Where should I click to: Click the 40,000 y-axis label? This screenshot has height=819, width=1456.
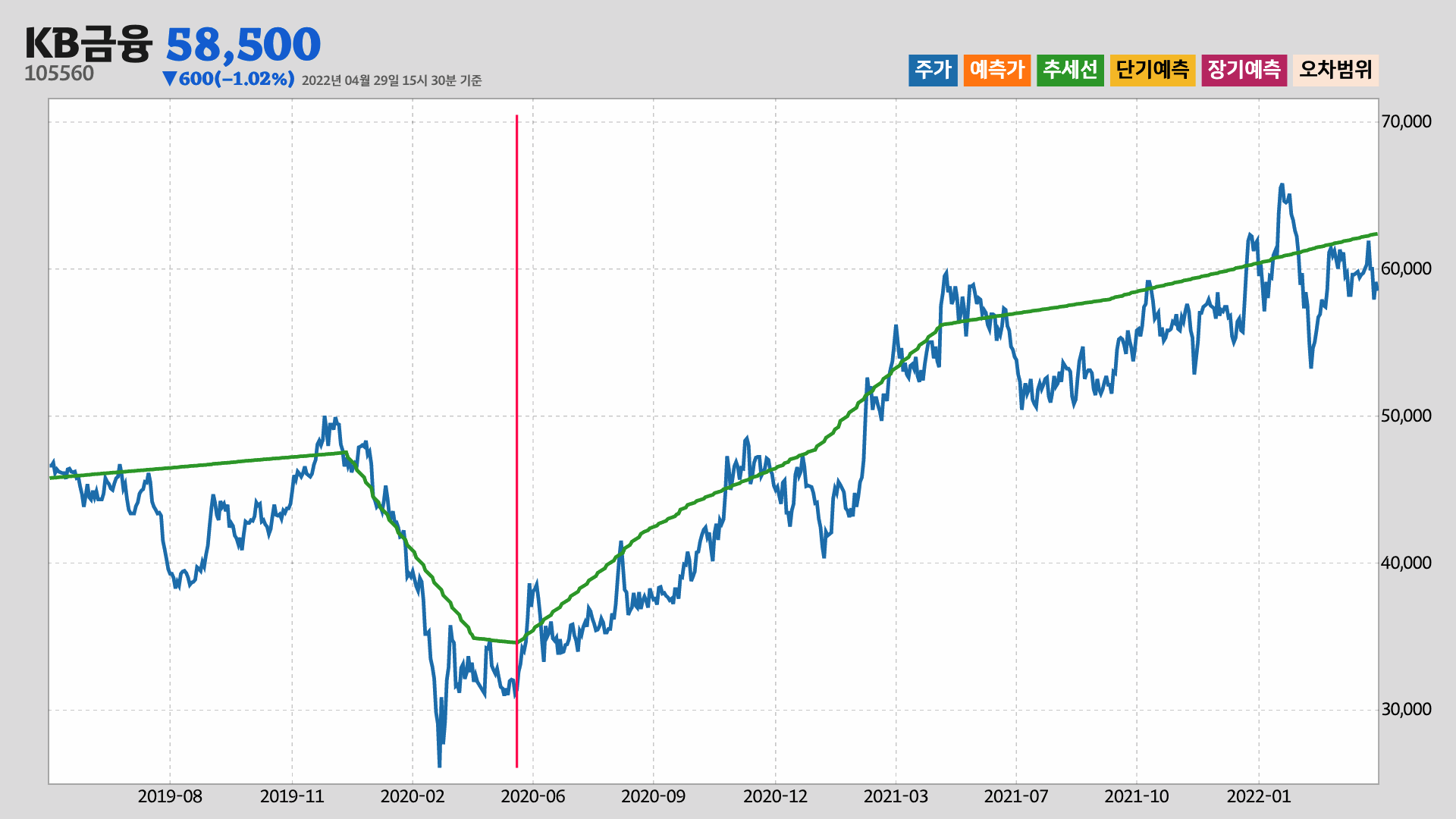[1406, 563]
